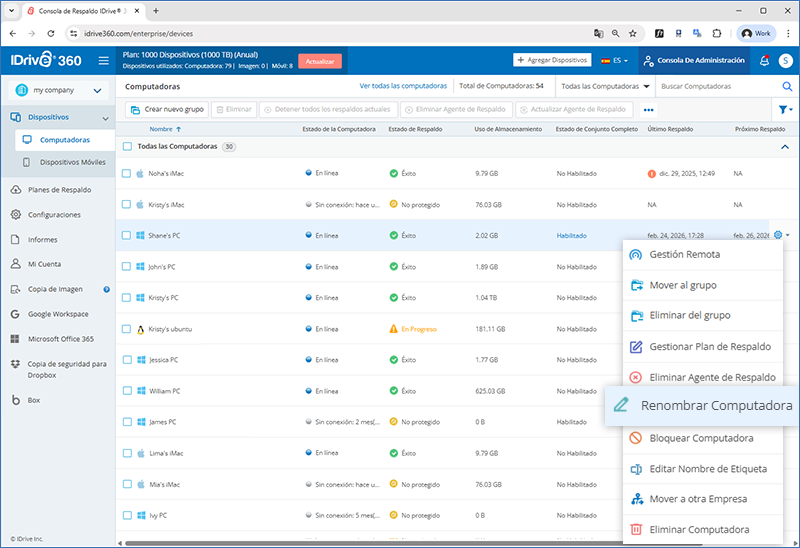Collapse the Todas las Computadoras group chevron

(x=784, y=147)
